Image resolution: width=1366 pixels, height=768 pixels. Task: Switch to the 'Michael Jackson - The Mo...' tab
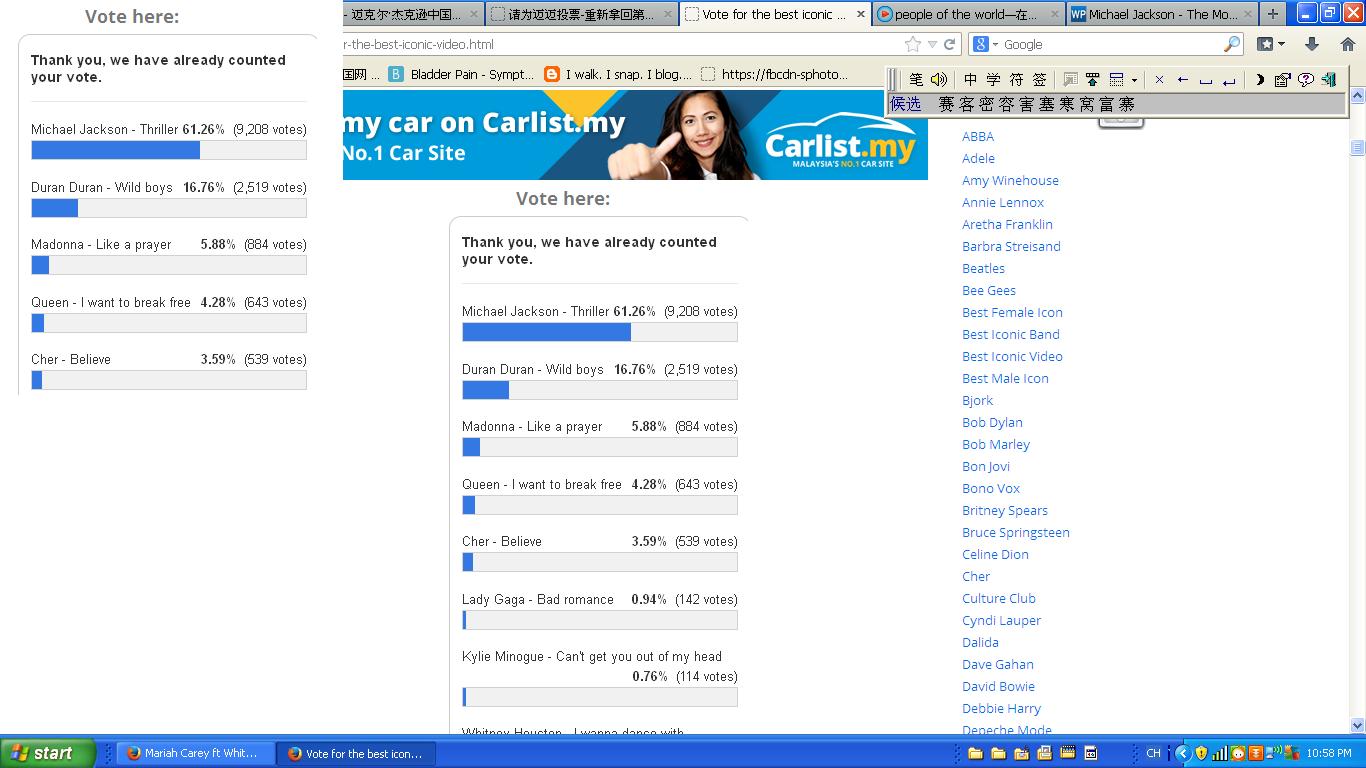click(1153, 14)
